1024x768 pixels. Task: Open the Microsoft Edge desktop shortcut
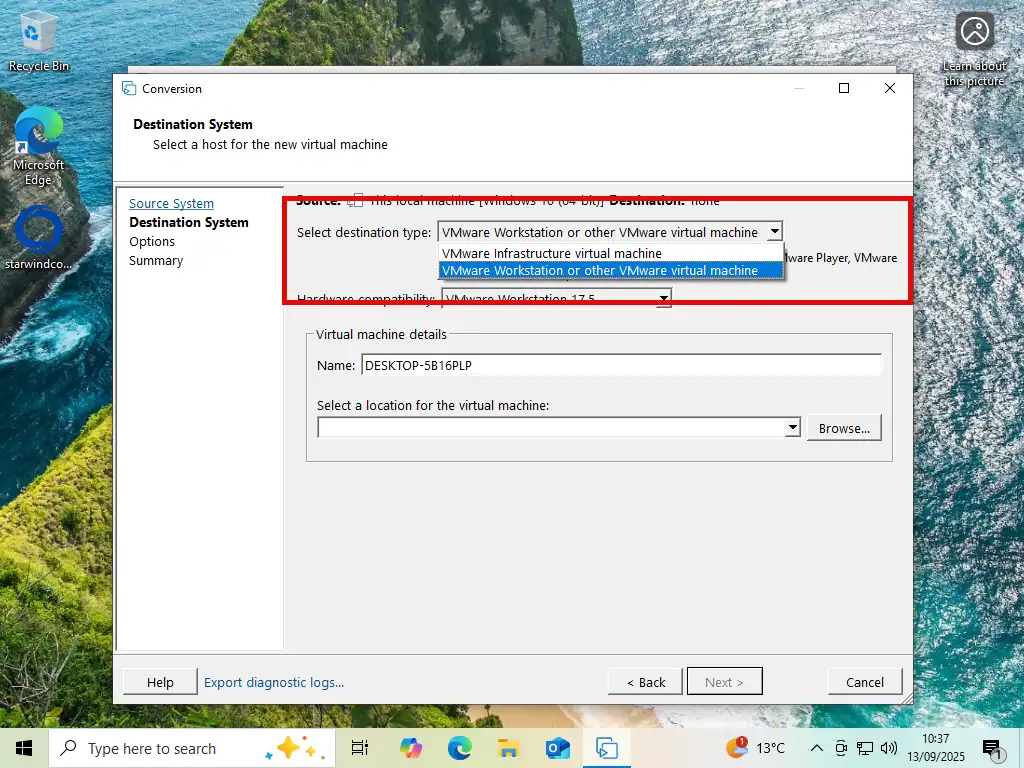38,147
